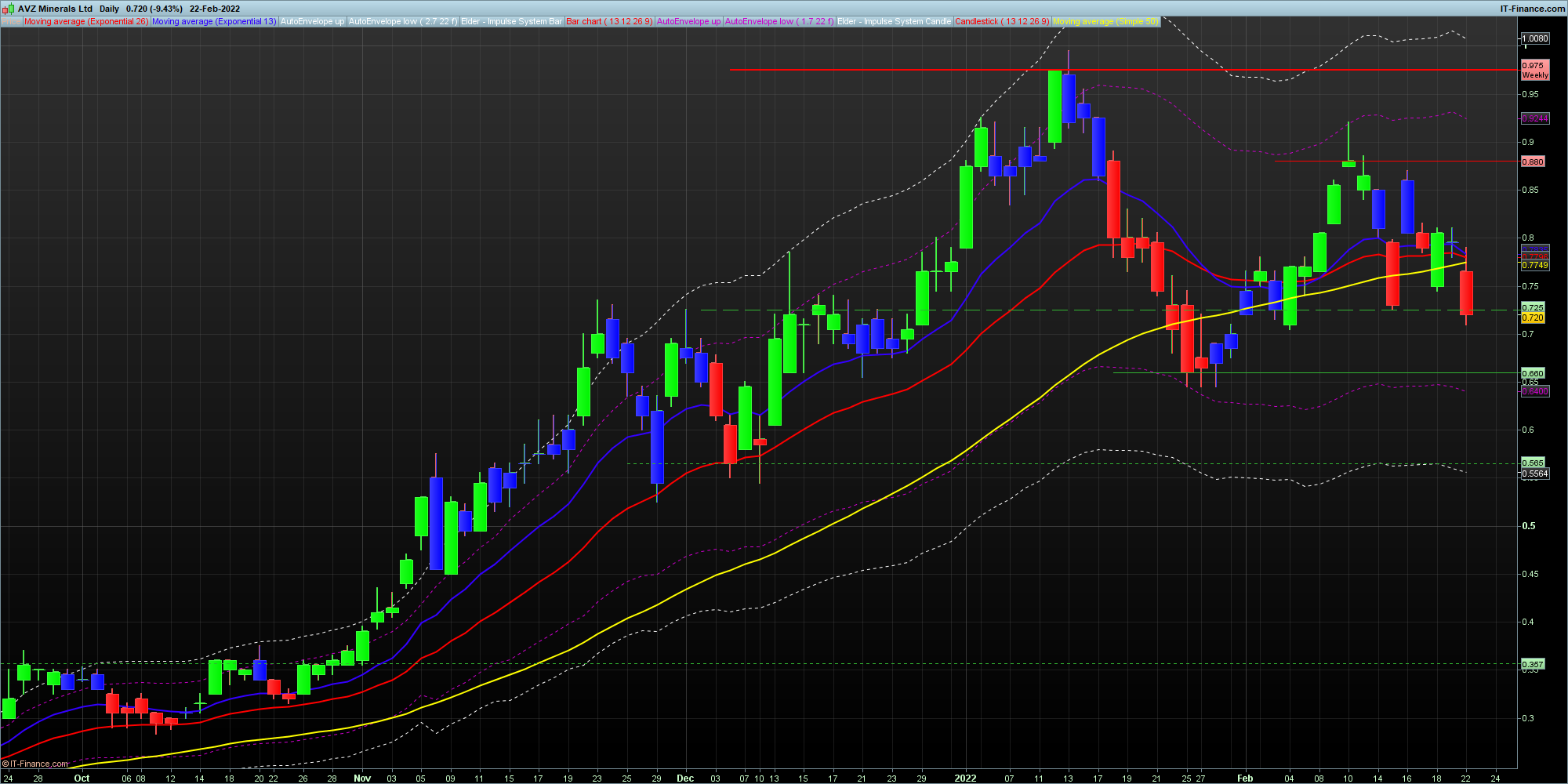Click the 0.720 (-9.43%) price readout
This screenshot has width=1568, height=784.
click(154, 9)
